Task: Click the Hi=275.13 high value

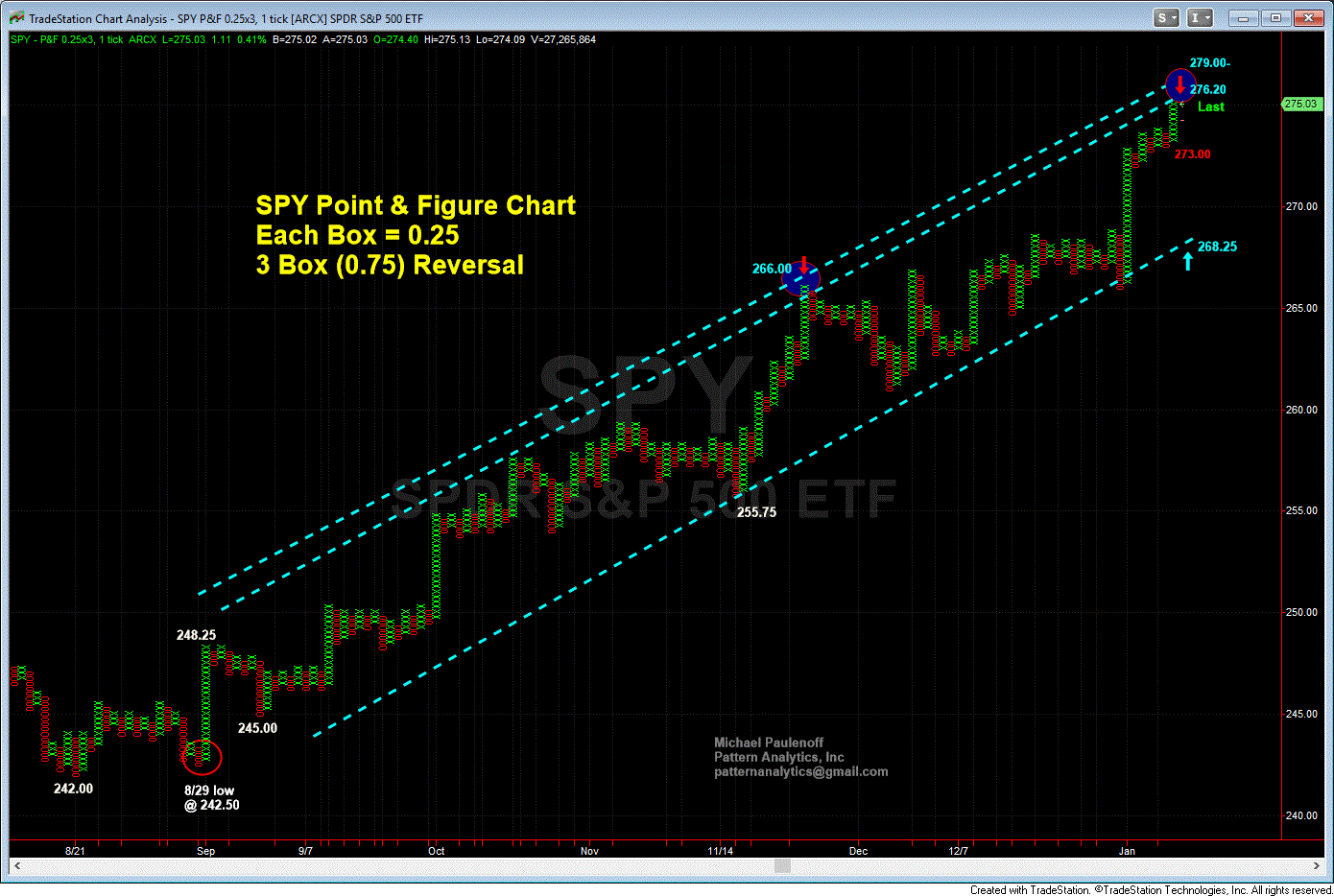Action: tap(447, 39)
